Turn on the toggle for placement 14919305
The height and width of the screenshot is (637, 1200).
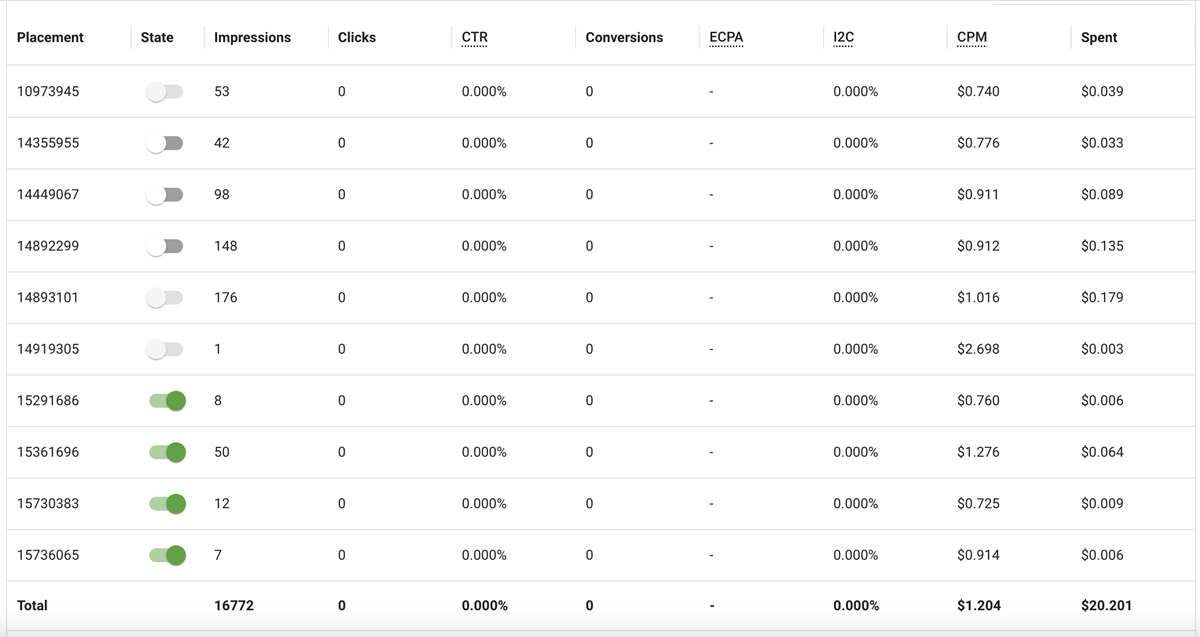point(165,348)
